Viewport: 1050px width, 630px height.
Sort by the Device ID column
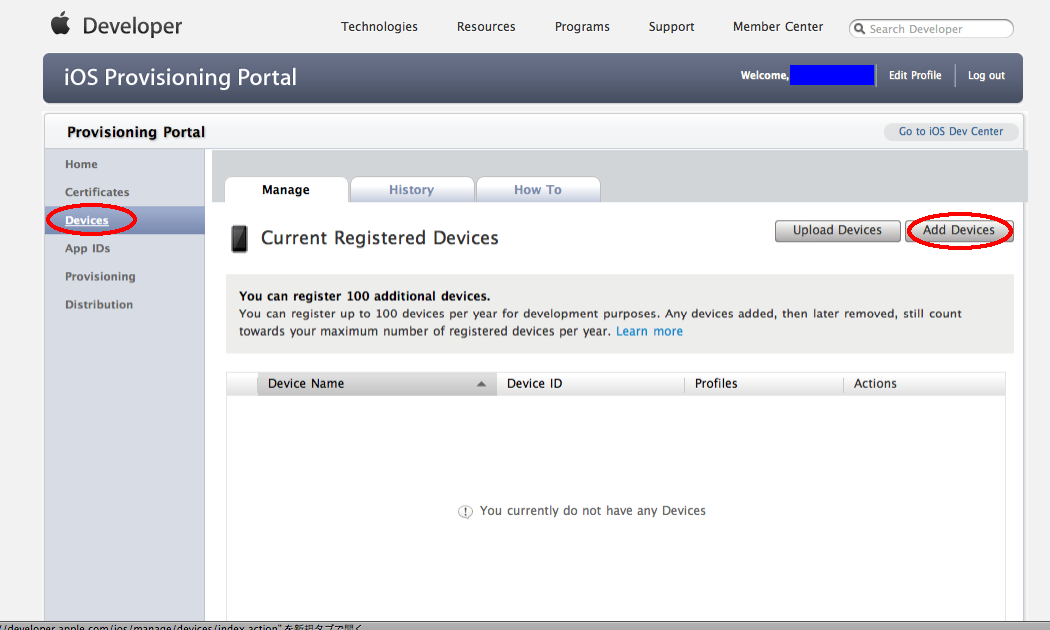click(534, 384)
